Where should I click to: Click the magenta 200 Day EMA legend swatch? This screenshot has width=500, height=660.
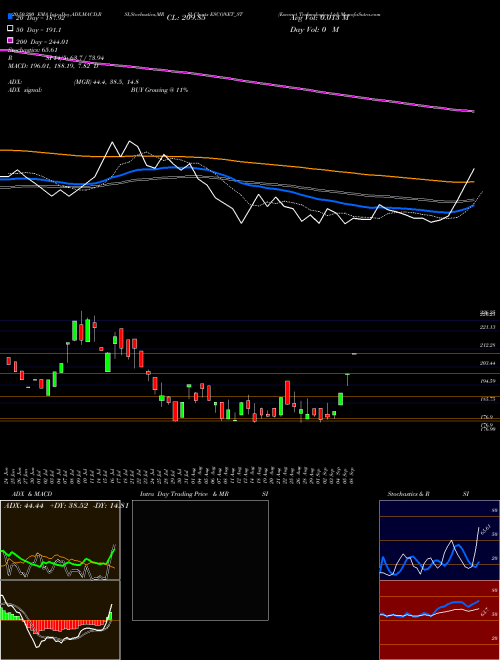pyautogui.click(x=10, y=41)
